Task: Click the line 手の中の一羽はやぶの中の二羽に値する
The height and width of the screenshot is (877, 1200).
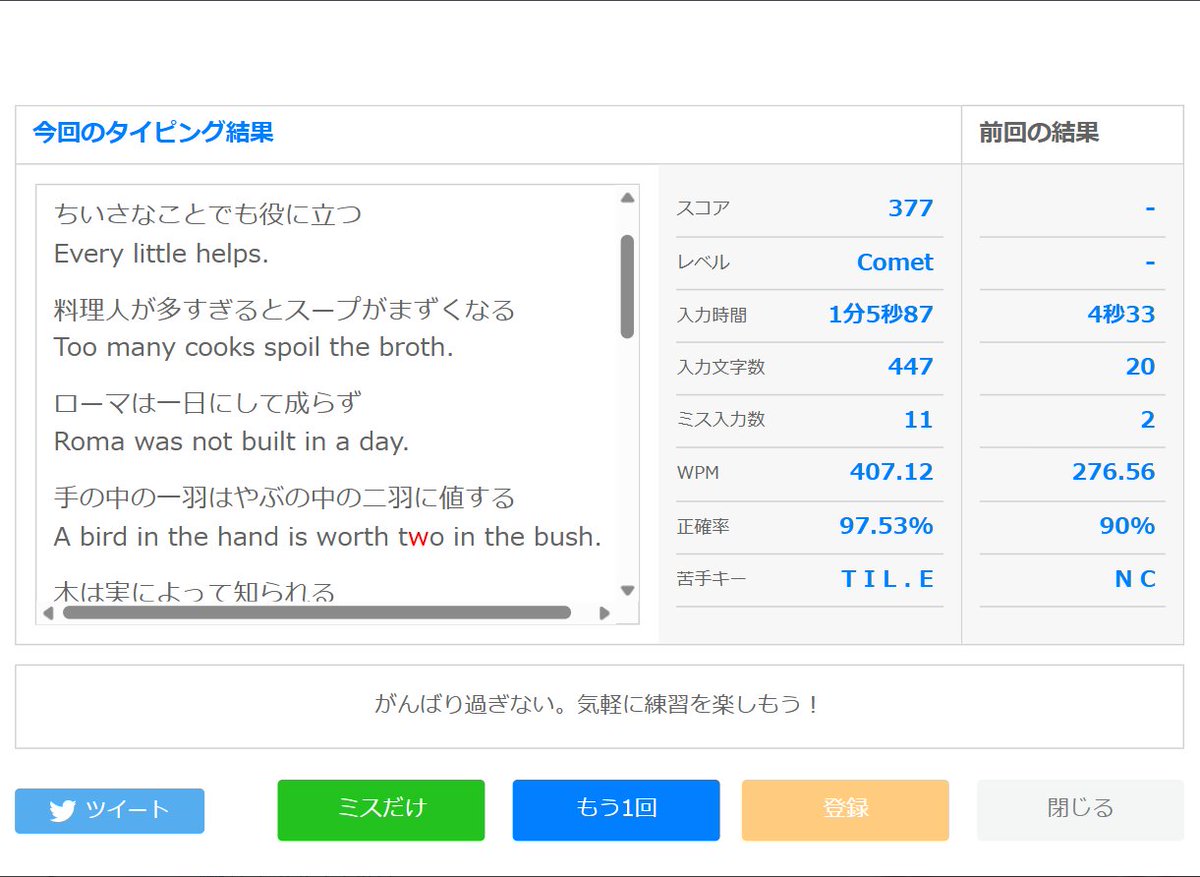Action: (284, 497)
